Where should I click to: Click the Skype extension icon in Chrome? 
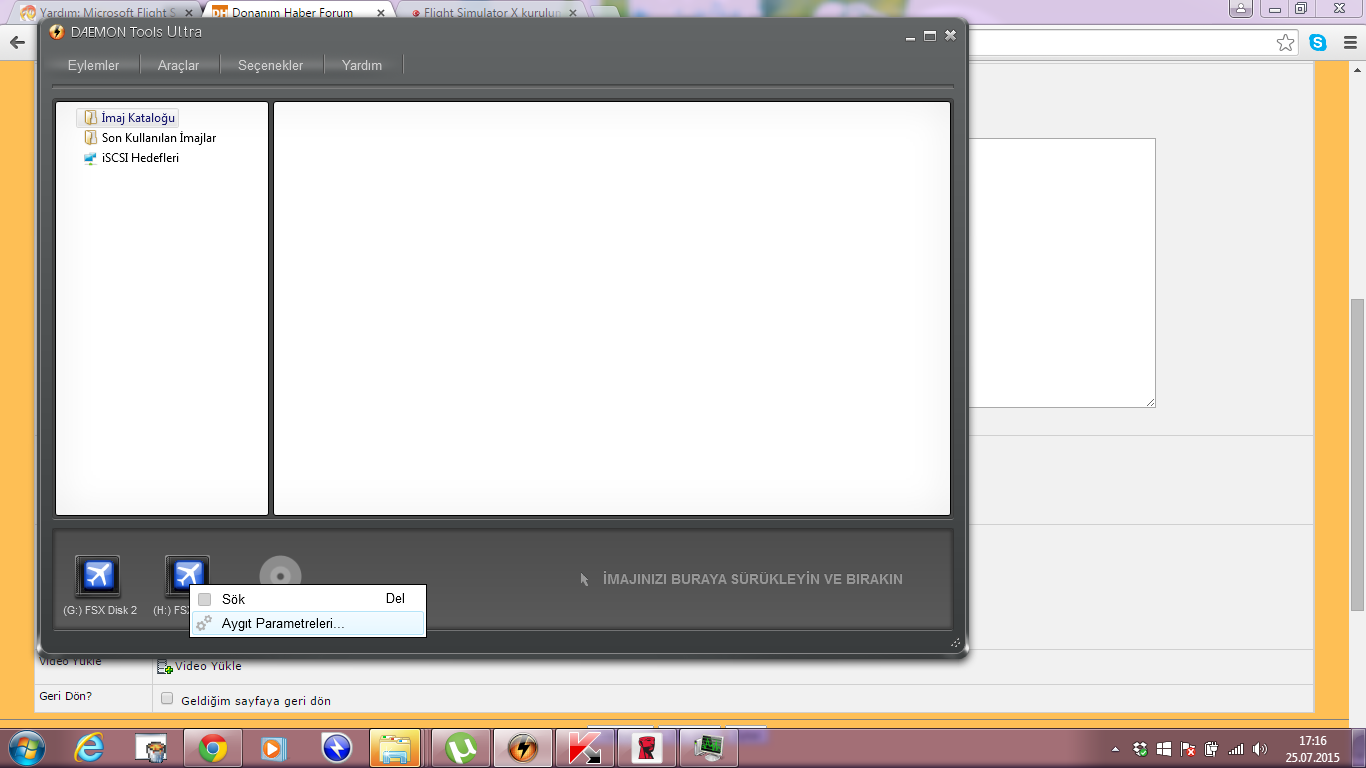(1318, 43)
